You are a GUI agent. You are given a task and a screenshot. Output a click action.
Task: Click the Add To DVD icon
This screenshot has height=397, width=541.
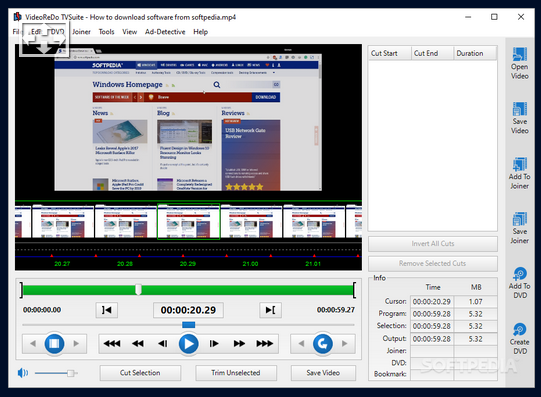pos(520,274)
